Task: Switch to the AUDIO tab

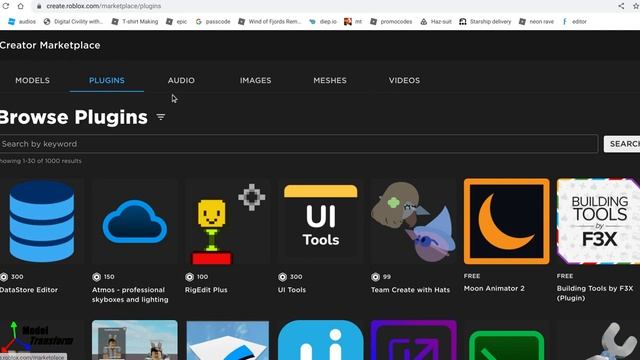Action: [181, 80]
